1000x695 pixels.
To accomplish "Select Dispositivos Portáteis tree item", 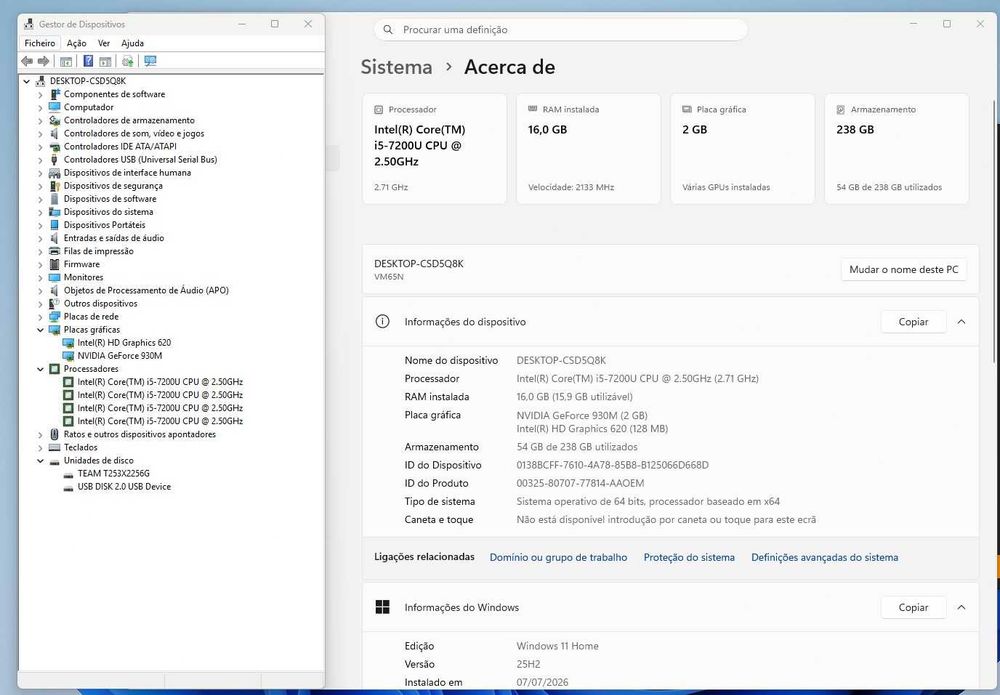I will pyautogui.click(x=105, y=225).
